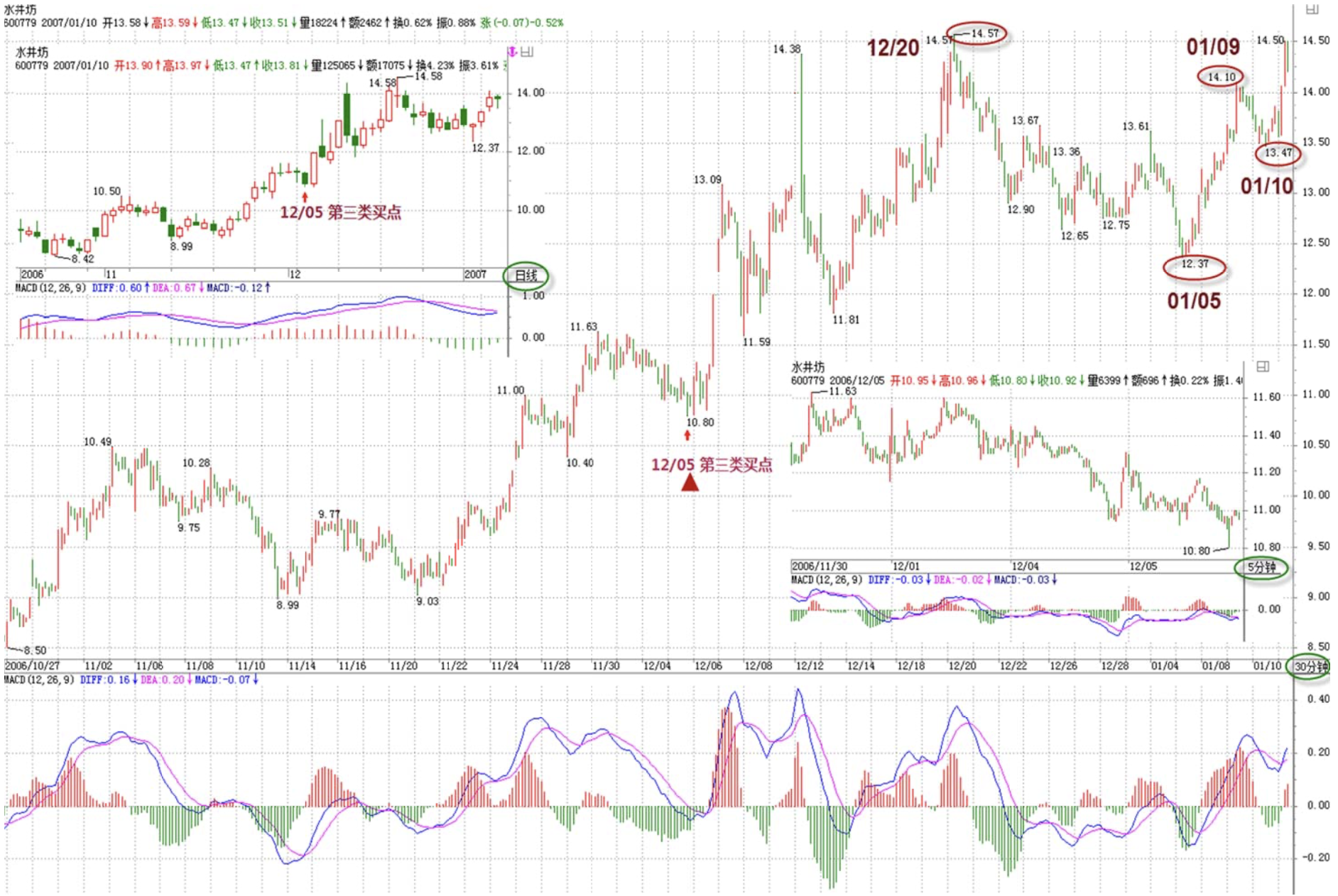Click the magenta up-down arrow icon in daily chart
This screenshot has width=1338, height=896.
(511, 52)
